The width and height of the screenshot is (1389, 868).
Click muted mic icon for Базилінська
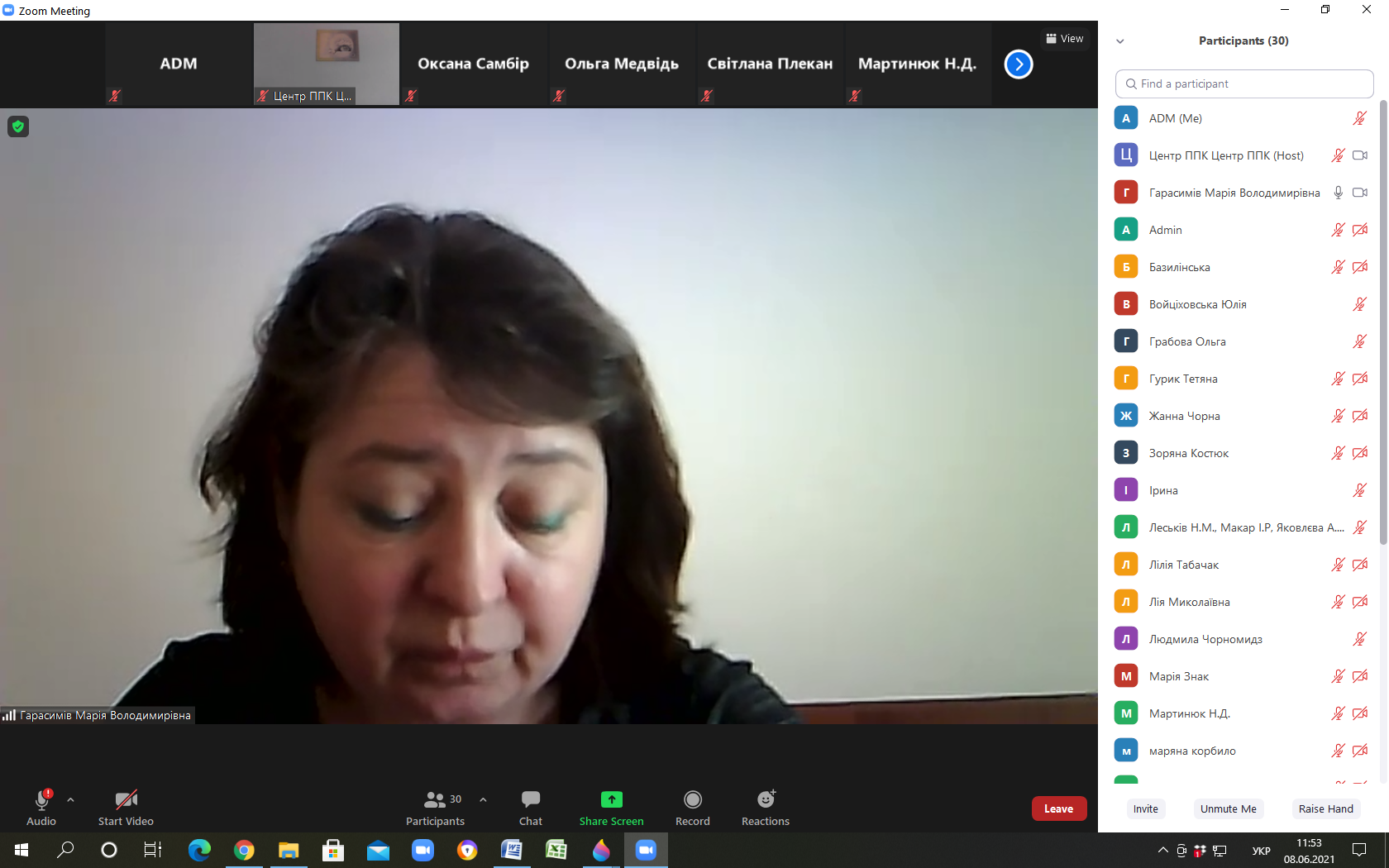click(x=1338, y=267)
